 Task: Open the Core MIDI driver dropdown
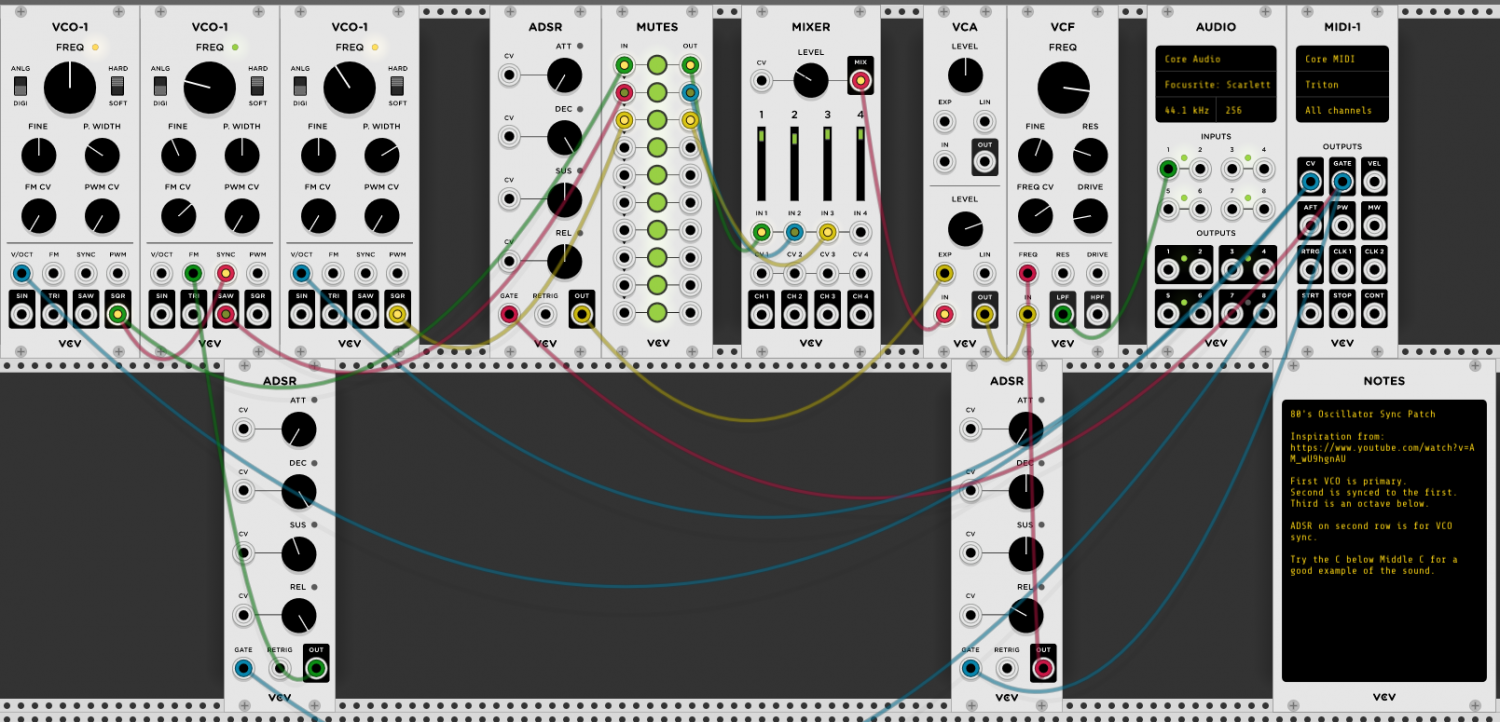(1342, 59)
